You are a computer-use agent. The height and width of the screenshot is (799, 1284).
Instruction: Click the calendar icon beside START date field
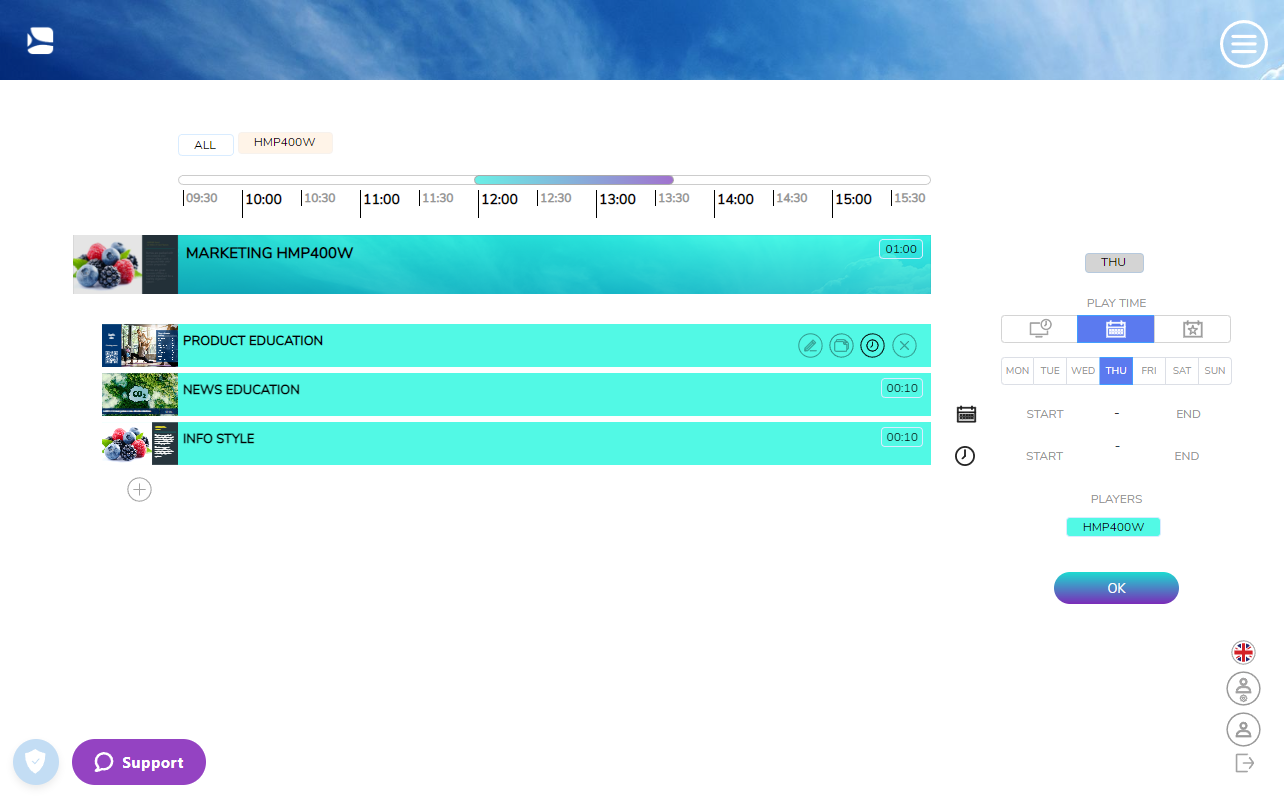click(965, 413)
